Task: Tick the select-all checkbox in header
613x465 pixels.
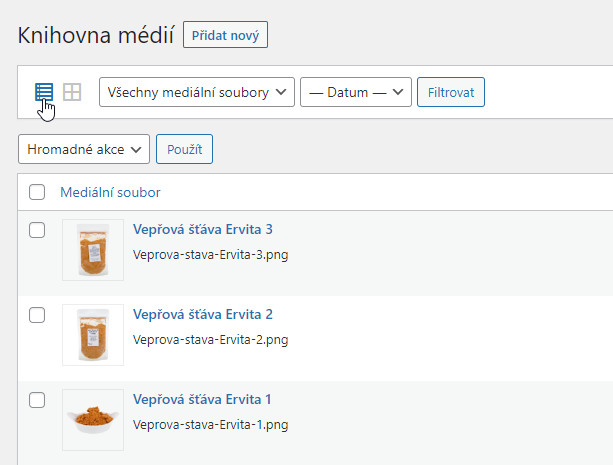Action: click(37, 192)
